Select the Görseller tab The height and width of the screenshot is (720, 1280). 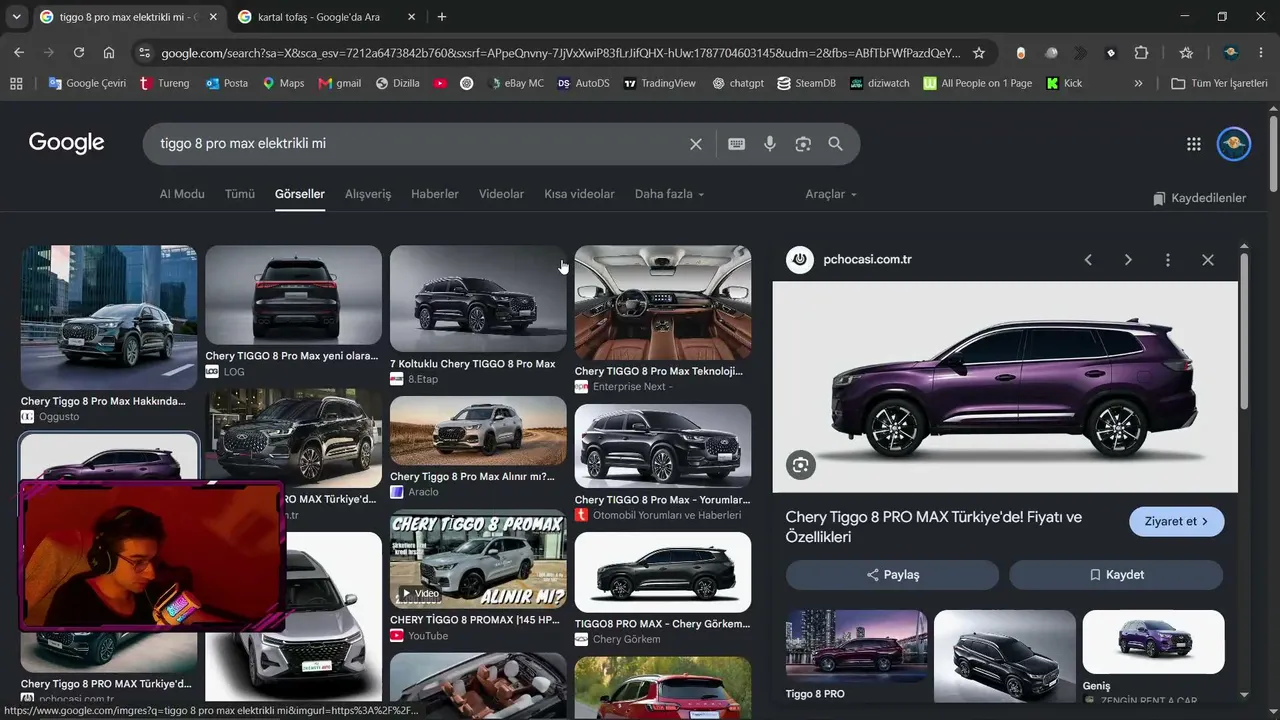(300, 194)
